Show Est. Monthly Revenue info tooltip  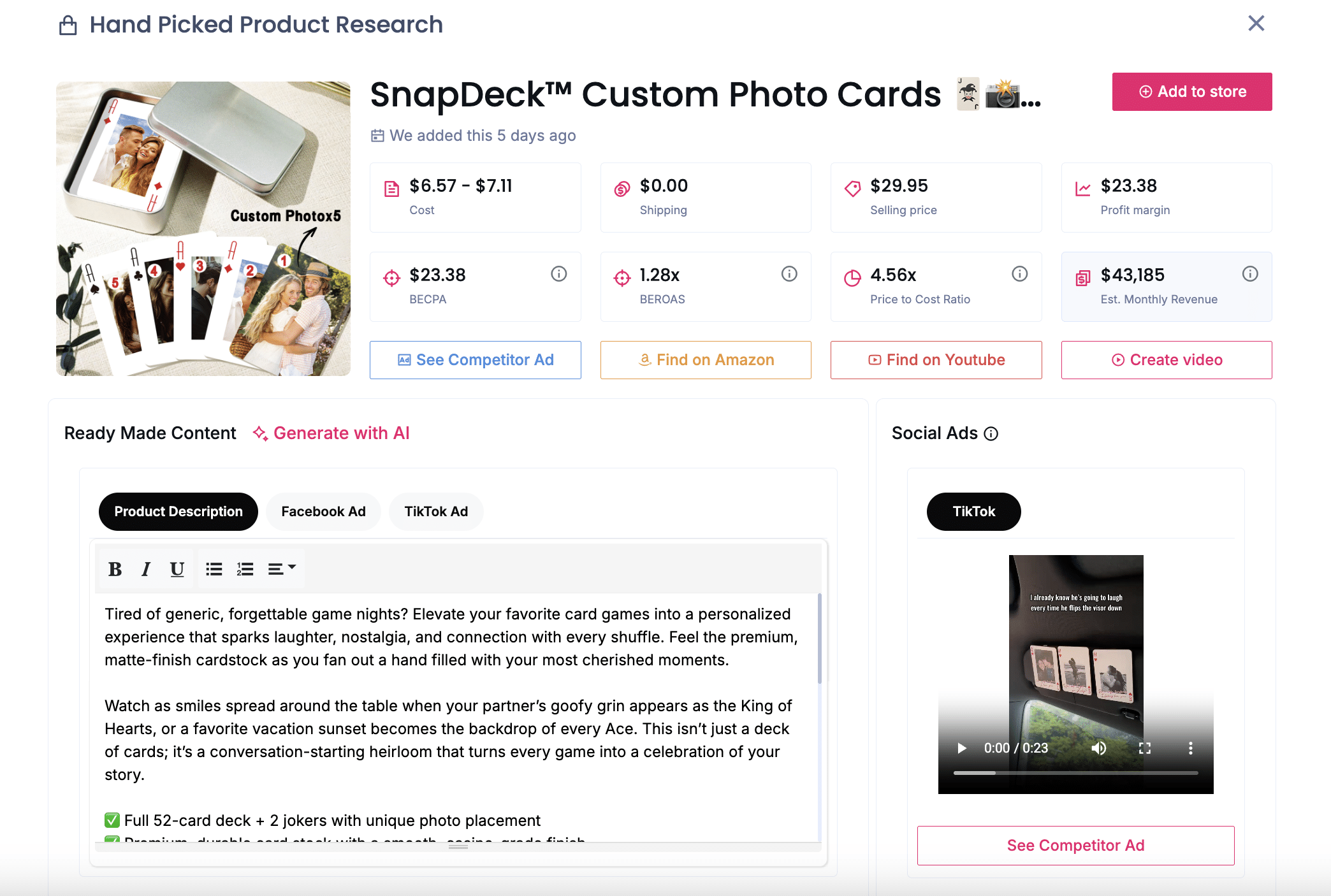[1249, 274]
